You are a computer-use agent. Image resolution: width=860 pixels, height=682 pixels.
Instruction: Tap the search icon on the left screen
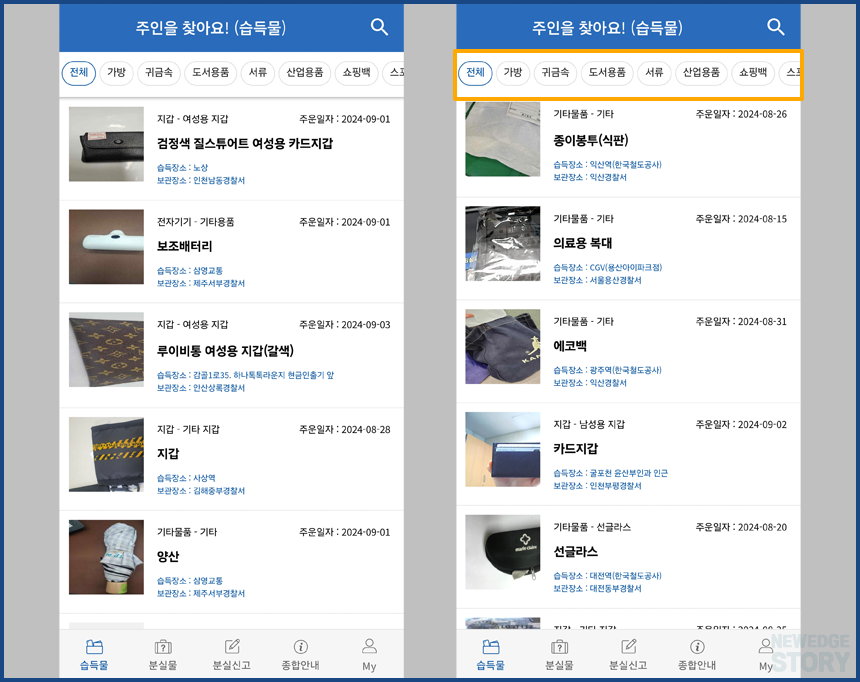pos(379,27)
